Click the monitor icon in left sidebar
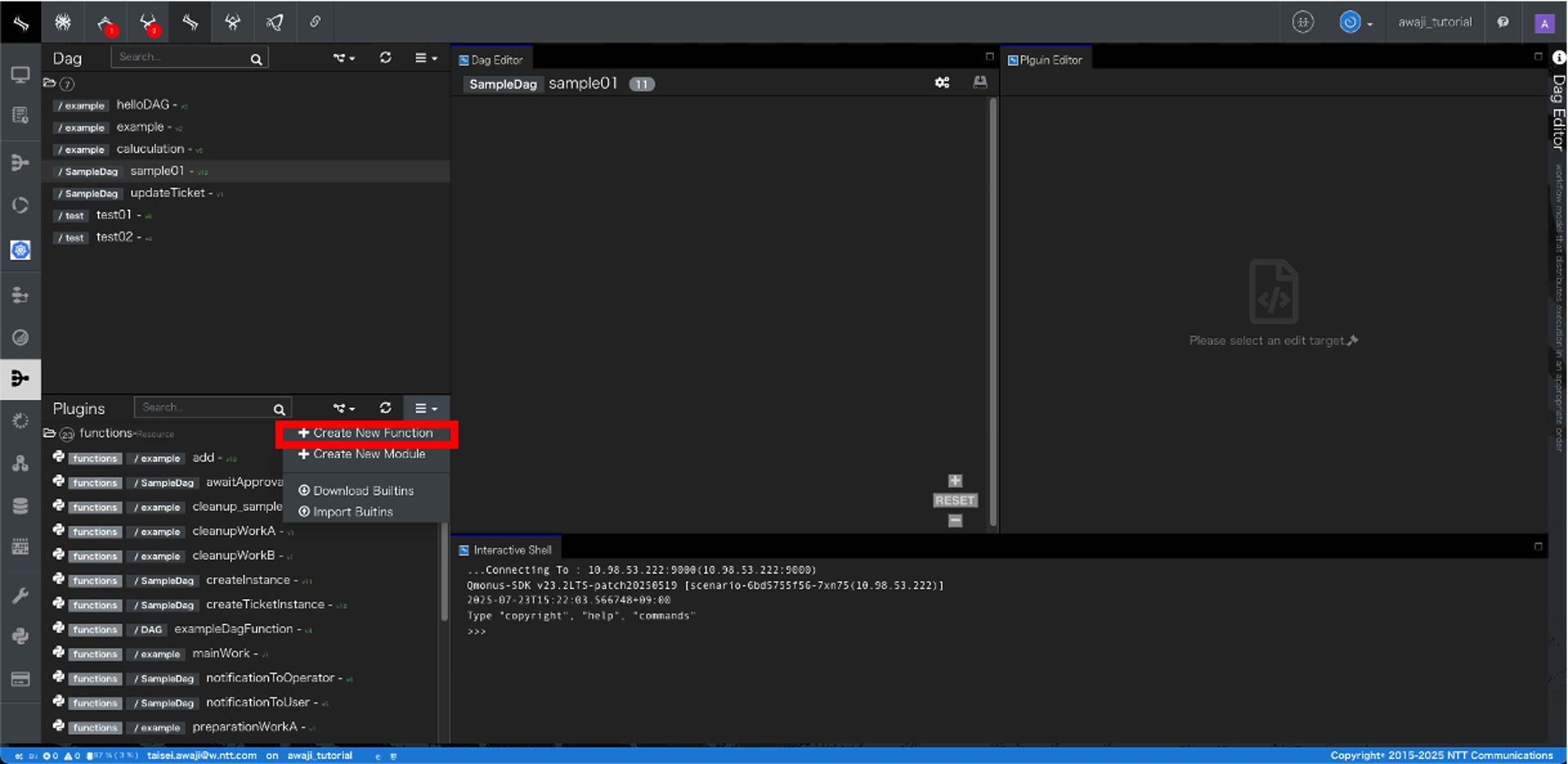1568x764 pixels. tap(20, 75)
